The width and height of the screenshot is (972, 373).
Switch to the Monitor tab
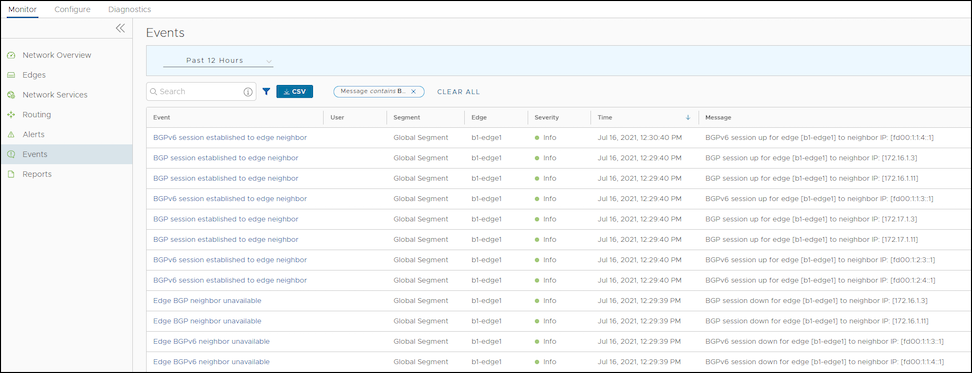coord(22,9)
